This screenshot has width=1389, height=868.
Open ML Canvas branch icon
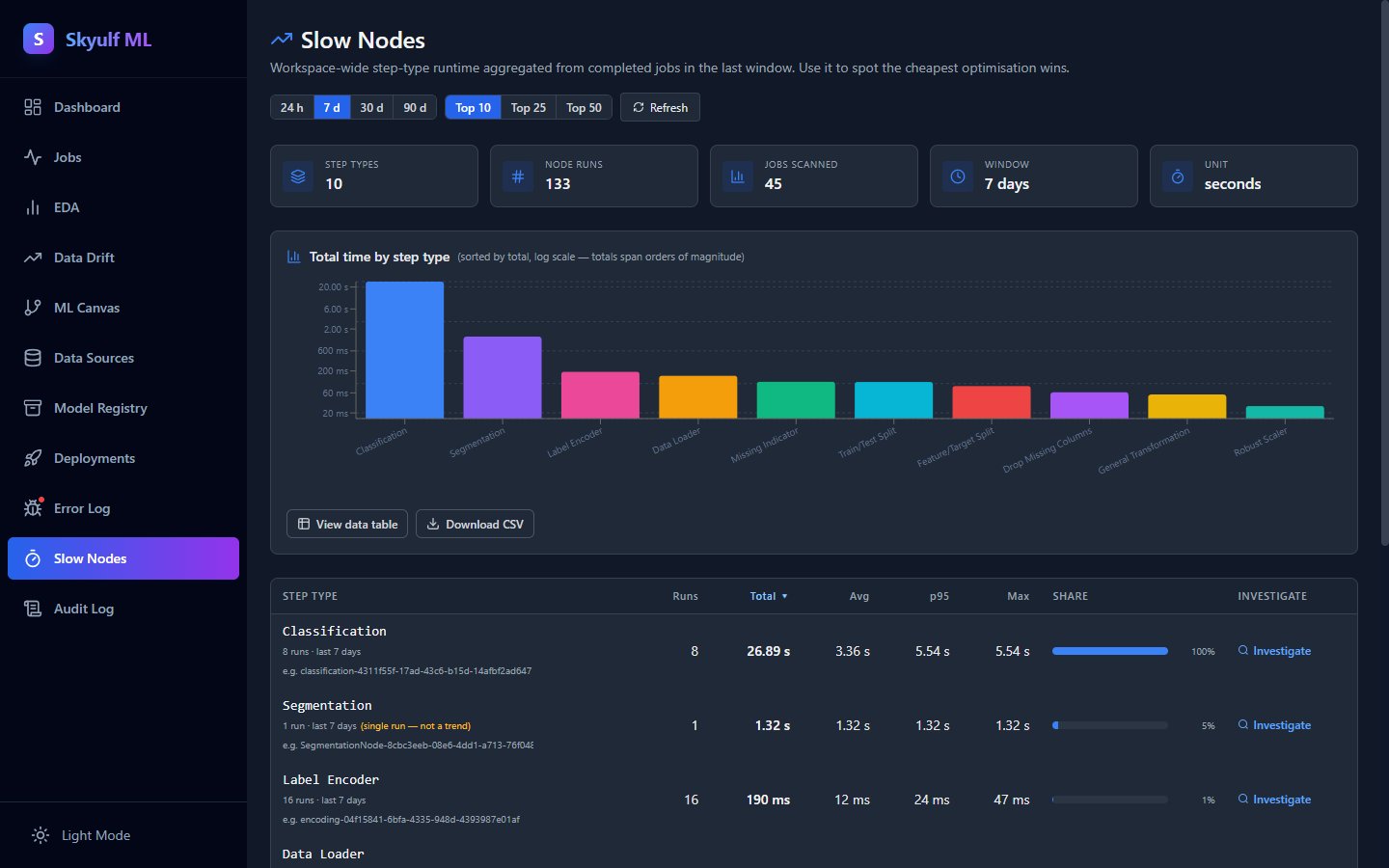[x=33, y=308]
